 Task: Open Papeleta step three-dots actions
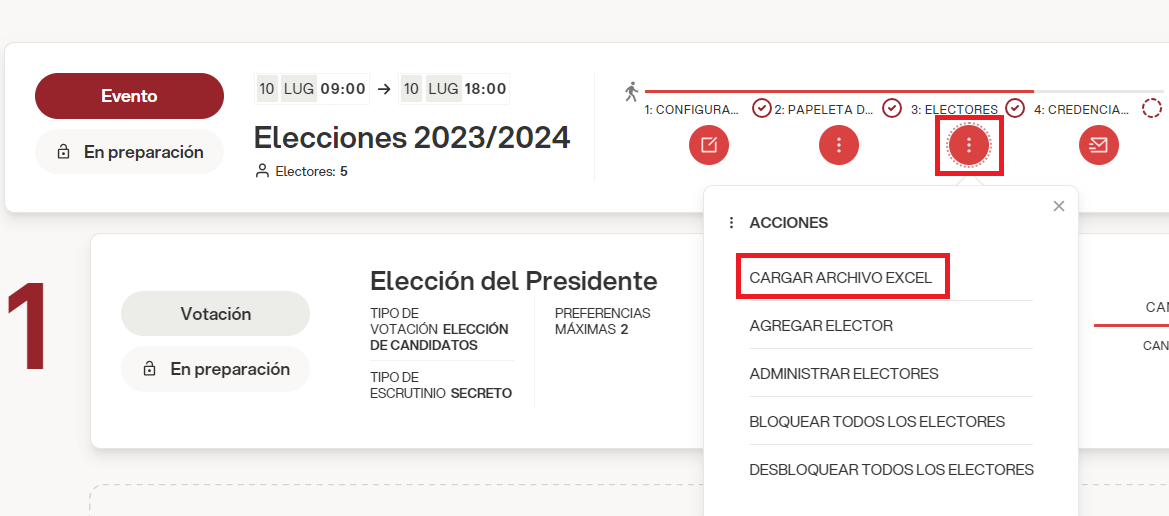(839, 145)
